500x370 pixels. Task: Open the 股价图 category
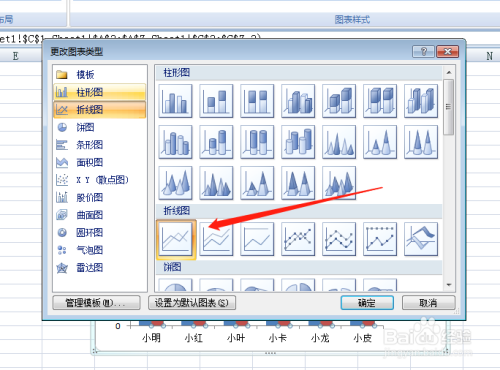(x=100, y=197)
